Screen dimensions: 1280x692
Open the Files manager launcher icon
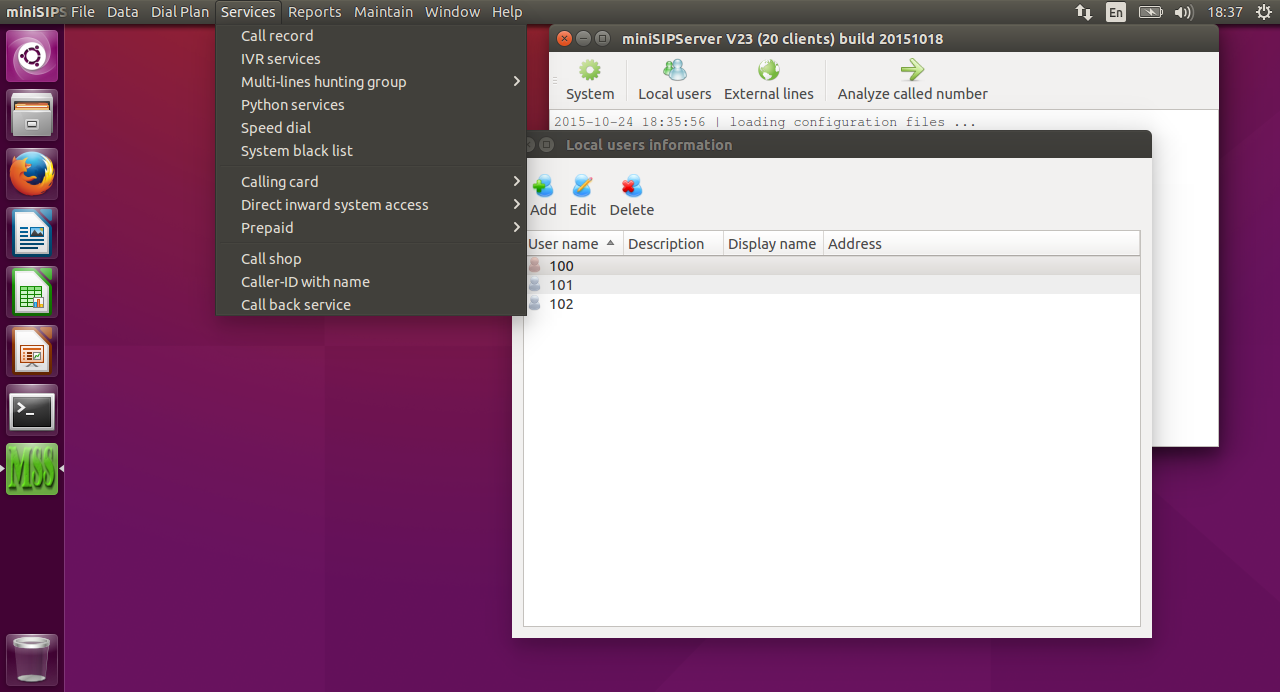coord(32,115)
